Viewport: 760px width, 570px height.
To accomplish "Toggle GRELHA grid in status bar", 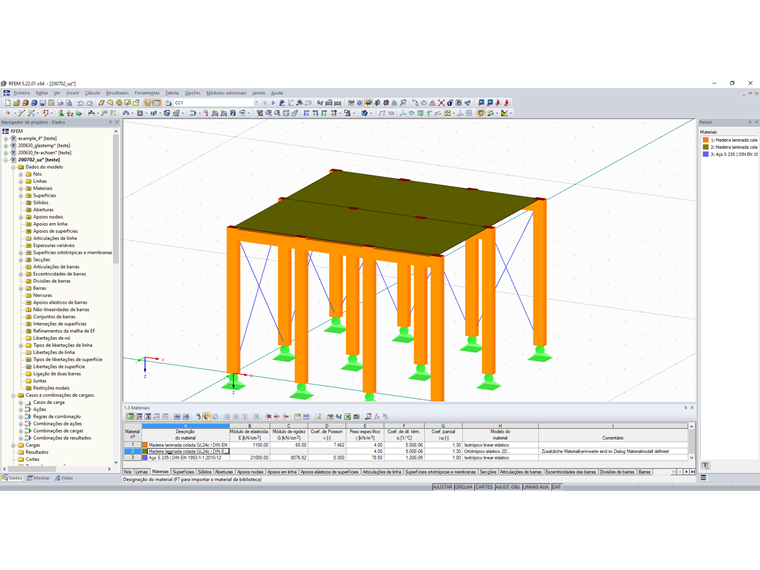I will (464, 487).
